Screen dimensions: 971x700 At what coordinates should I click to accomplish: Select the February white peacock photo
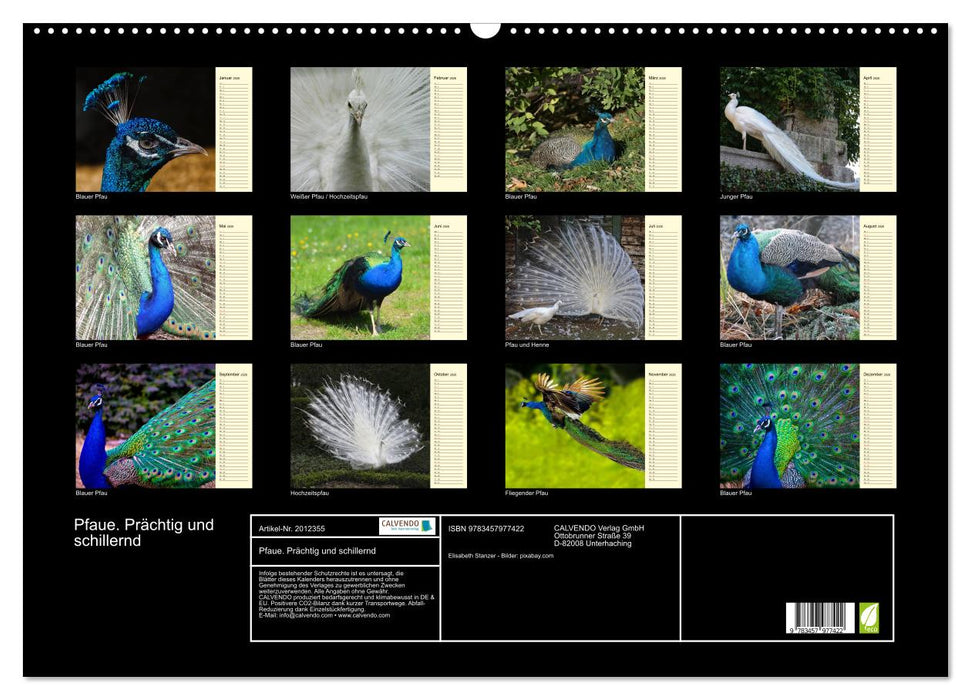(360, 129)
